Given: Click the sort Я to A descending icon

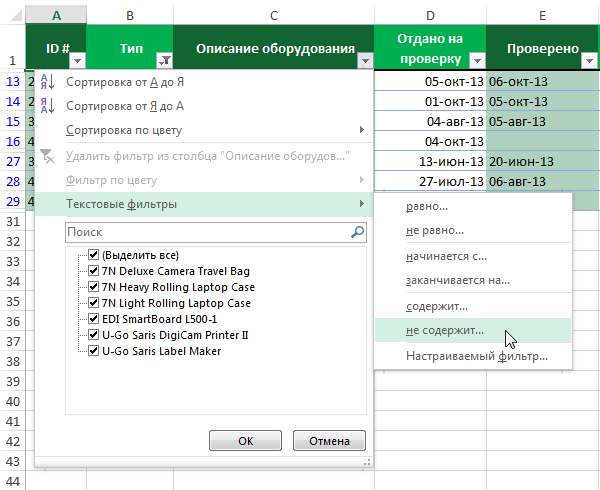Looking at the screenshot, I should (47, 106).
